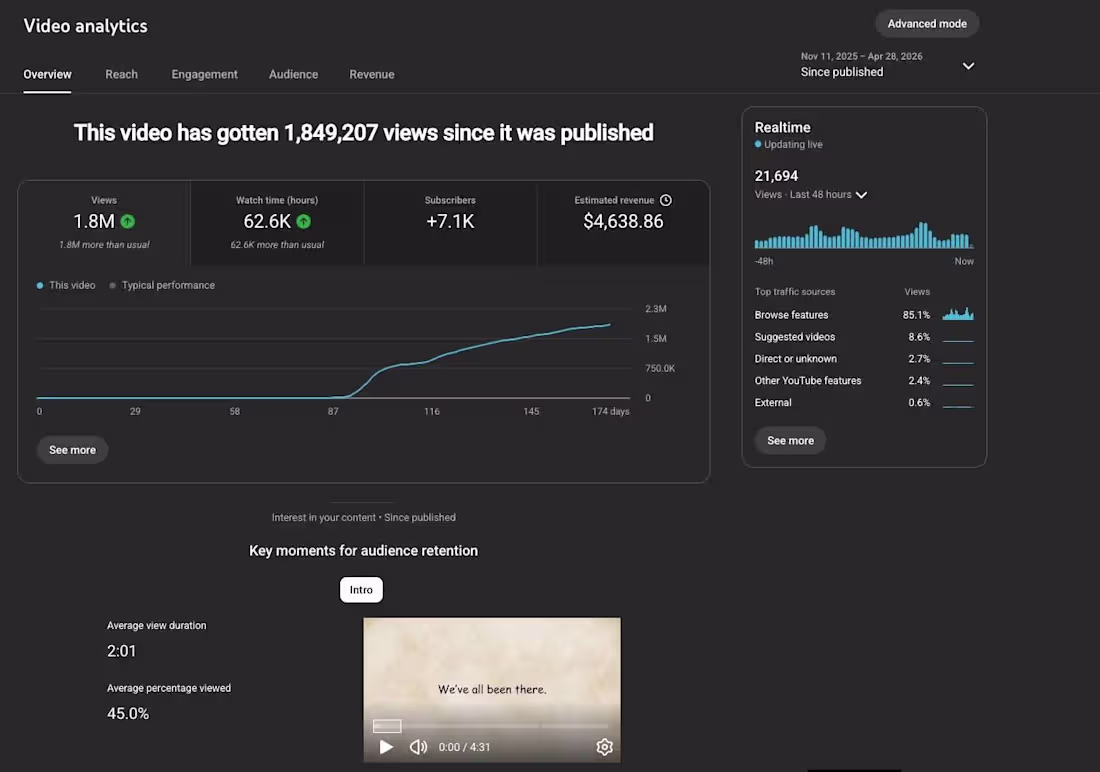
Task: Click See more under the views chart
Action: pos(72,450)
